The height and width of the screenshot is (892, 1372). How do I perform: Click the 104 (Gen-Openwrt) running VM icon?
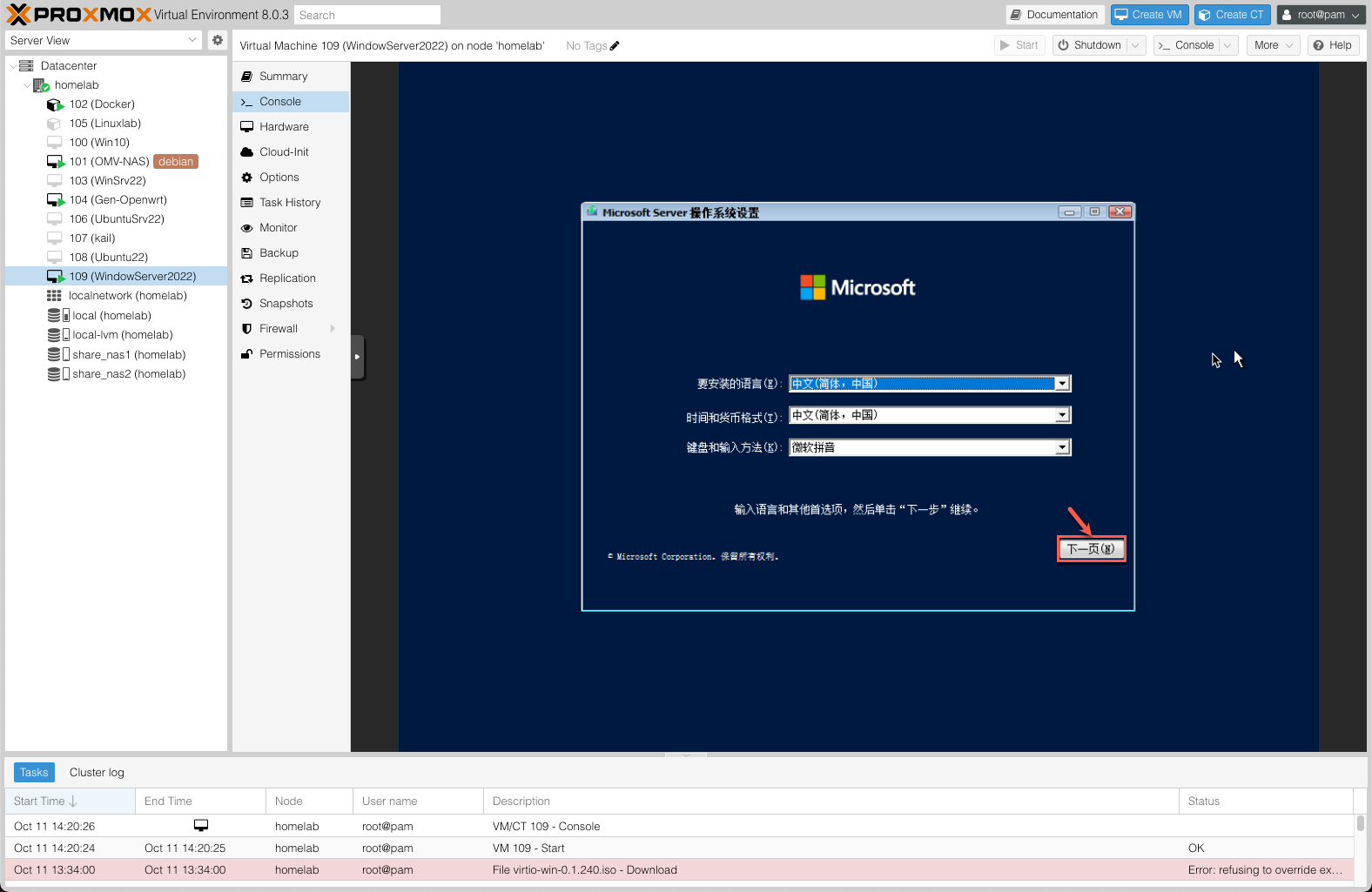[55, 200]
